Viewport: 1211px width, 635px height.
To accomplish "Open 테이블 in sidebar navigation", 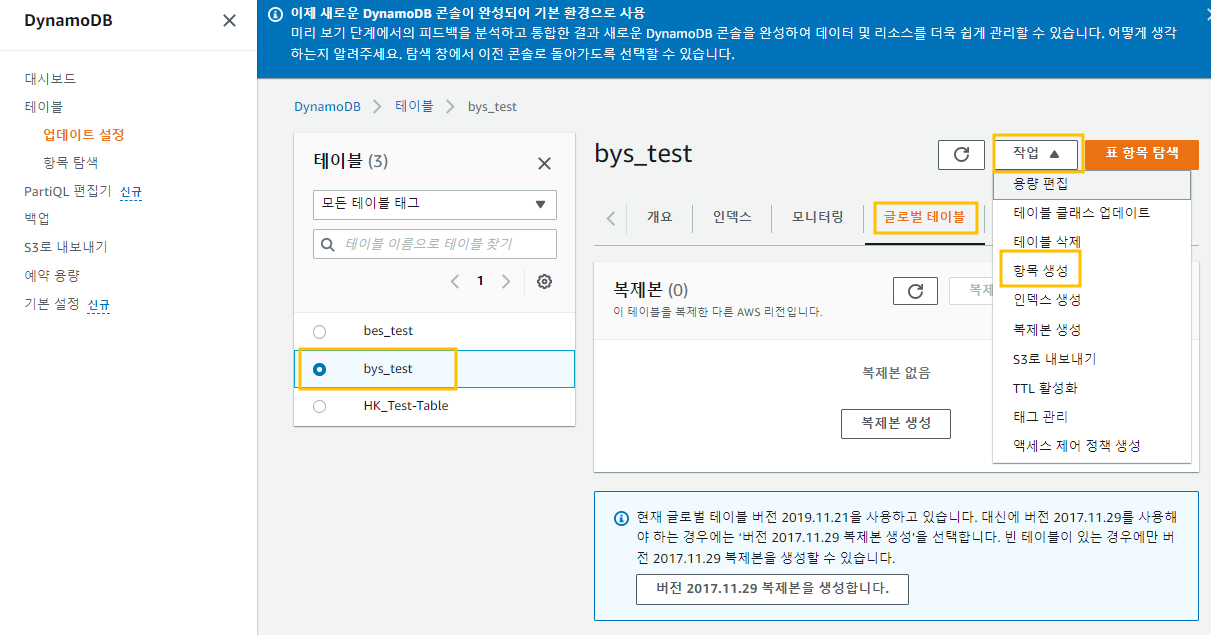I will coord(44,106).
